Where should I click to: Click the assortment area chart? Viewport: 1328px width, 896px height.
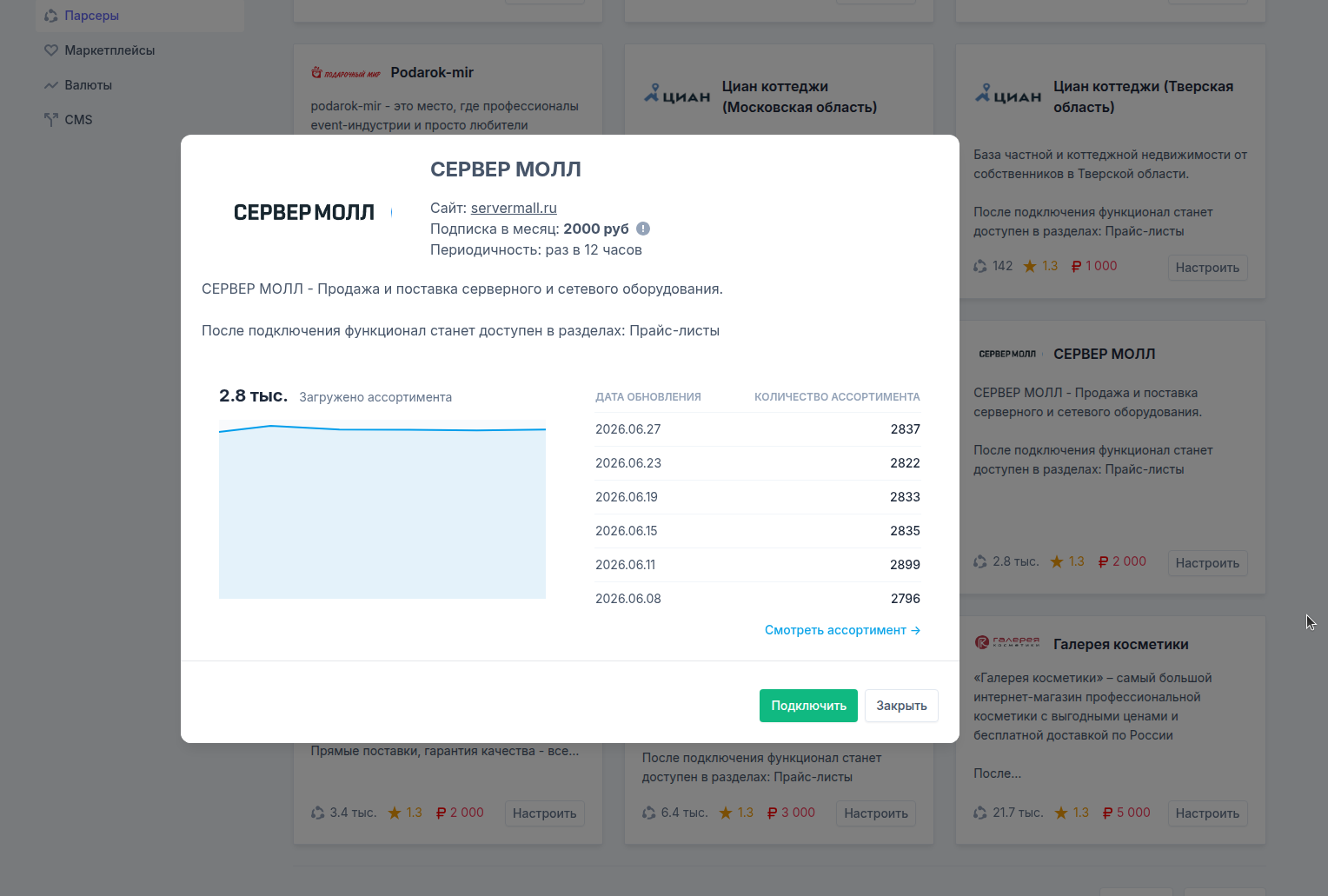coord(382,510)
